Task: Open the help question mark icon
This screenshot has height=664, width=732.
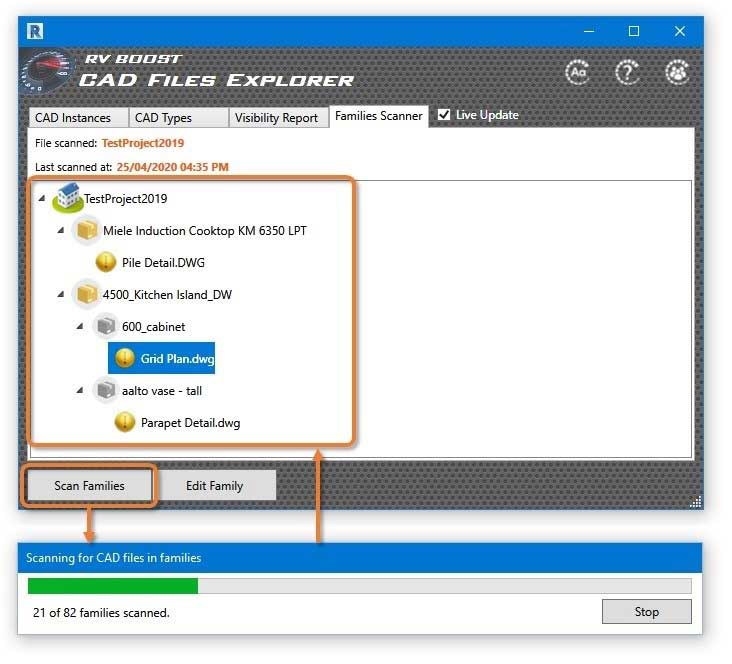Action: pyautogui.click(x=628, y=72)
